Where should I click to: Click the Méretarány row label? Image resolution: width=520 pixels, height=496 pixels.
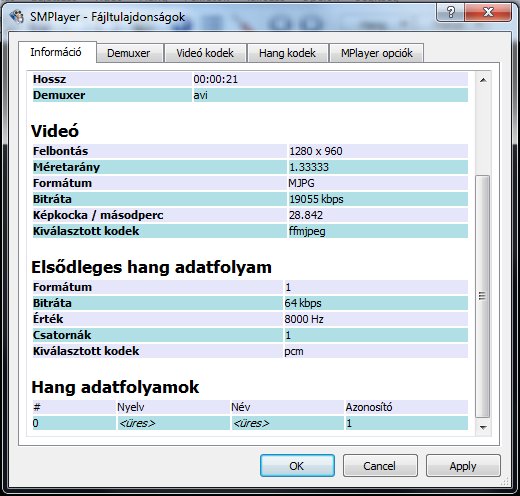pyautogui.click(x=67, y=167)
